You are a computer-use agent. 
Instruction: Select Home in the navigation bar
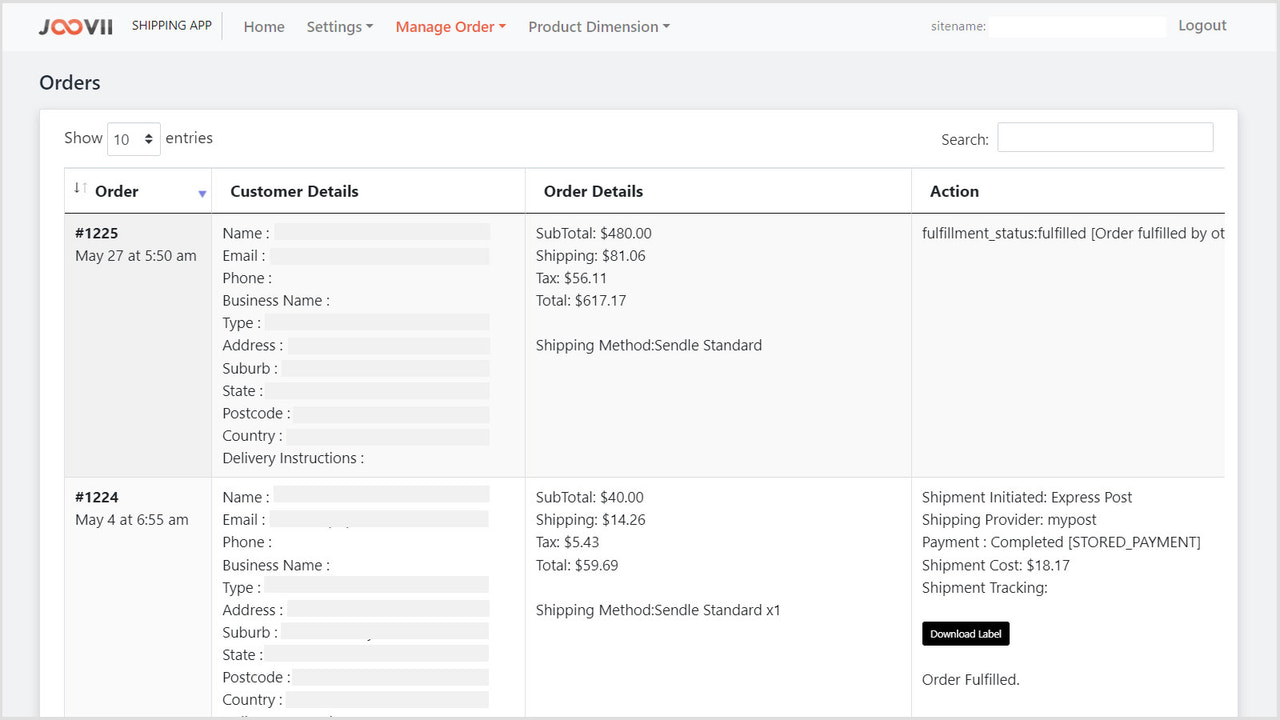tap(263, 27)
